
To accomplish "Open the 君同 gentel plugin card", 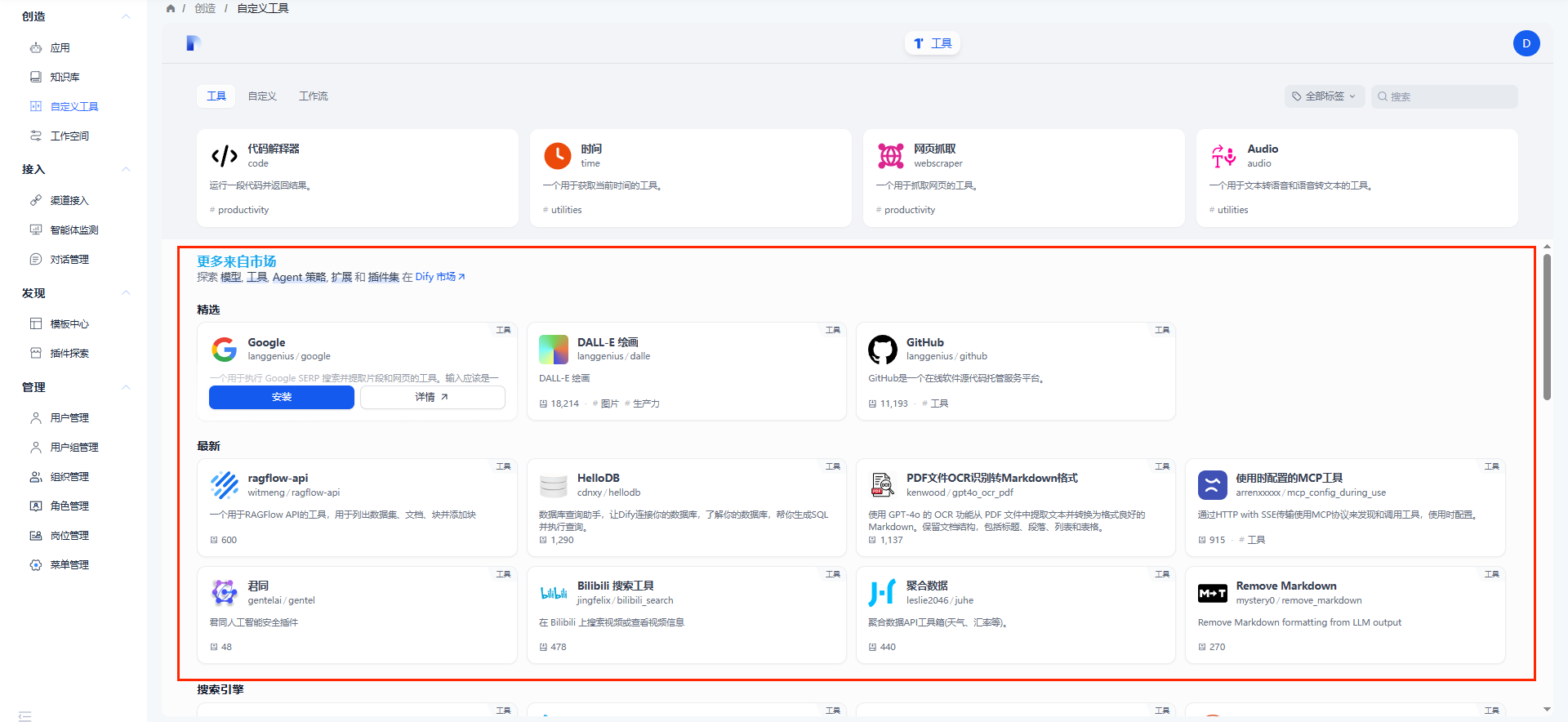I will point(357,615).
